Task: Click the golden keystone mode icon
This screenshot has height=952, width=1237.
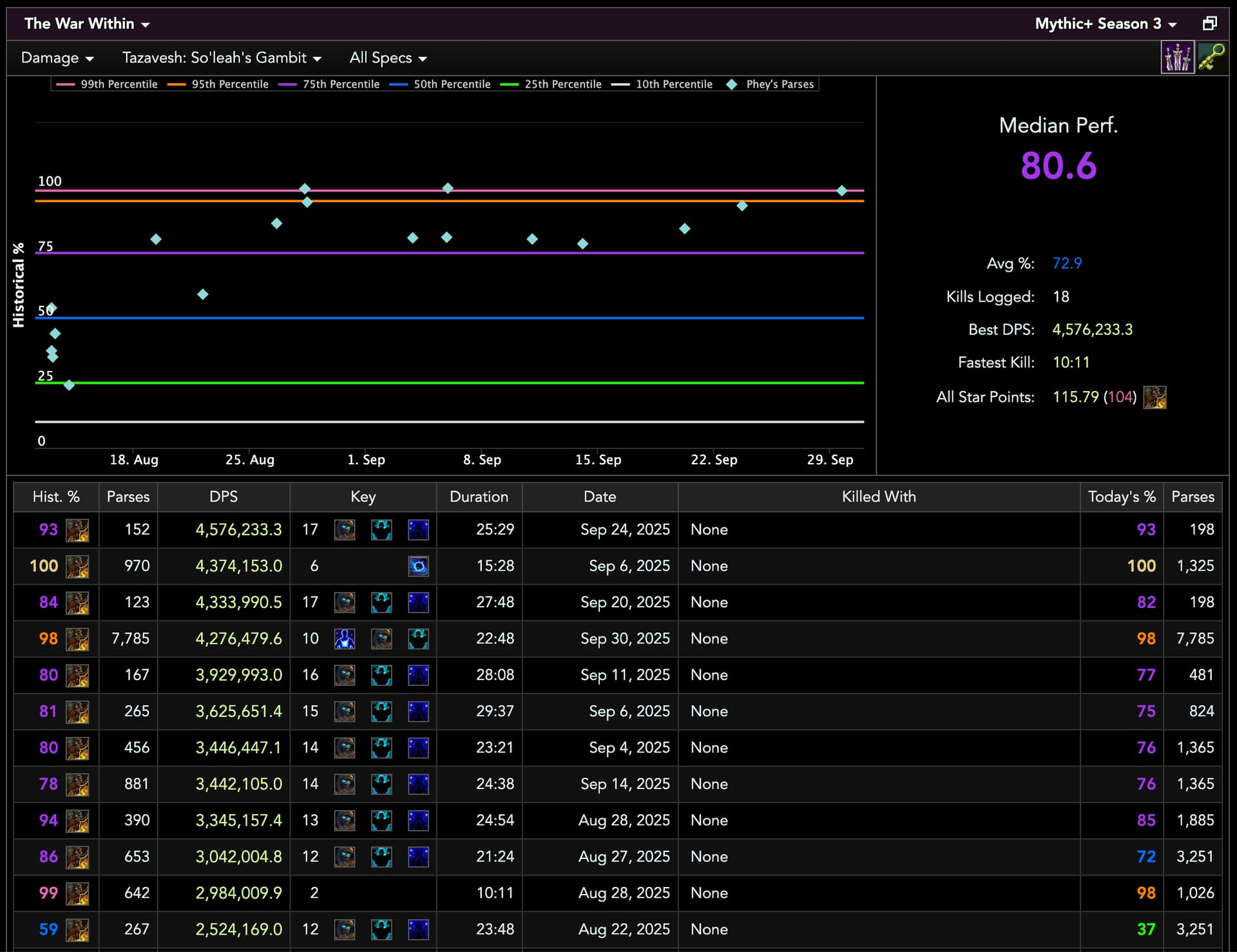Action: (1211, 58)
